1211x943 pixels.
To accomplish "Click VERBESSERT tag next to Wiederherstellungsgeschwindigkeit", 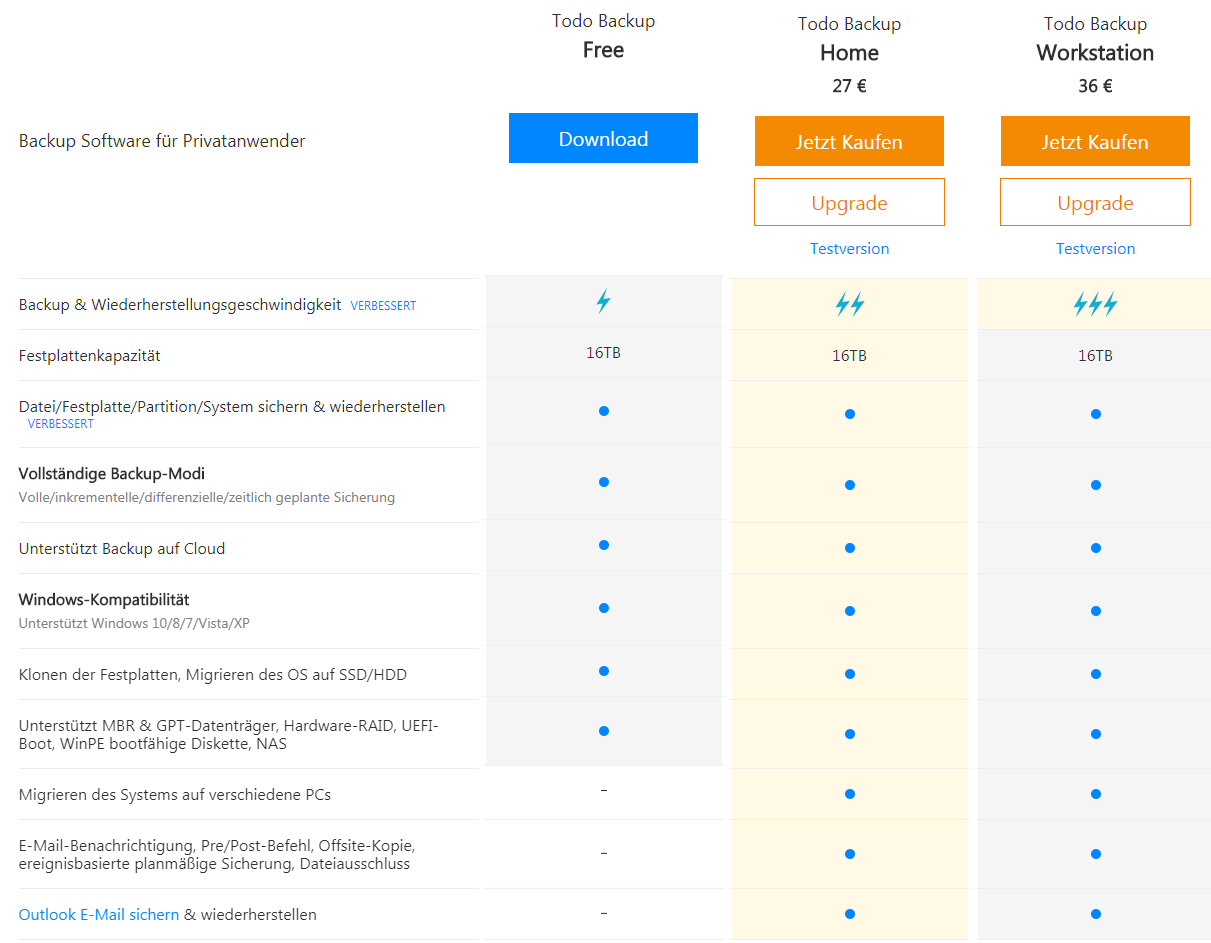I will click(383, 306).
